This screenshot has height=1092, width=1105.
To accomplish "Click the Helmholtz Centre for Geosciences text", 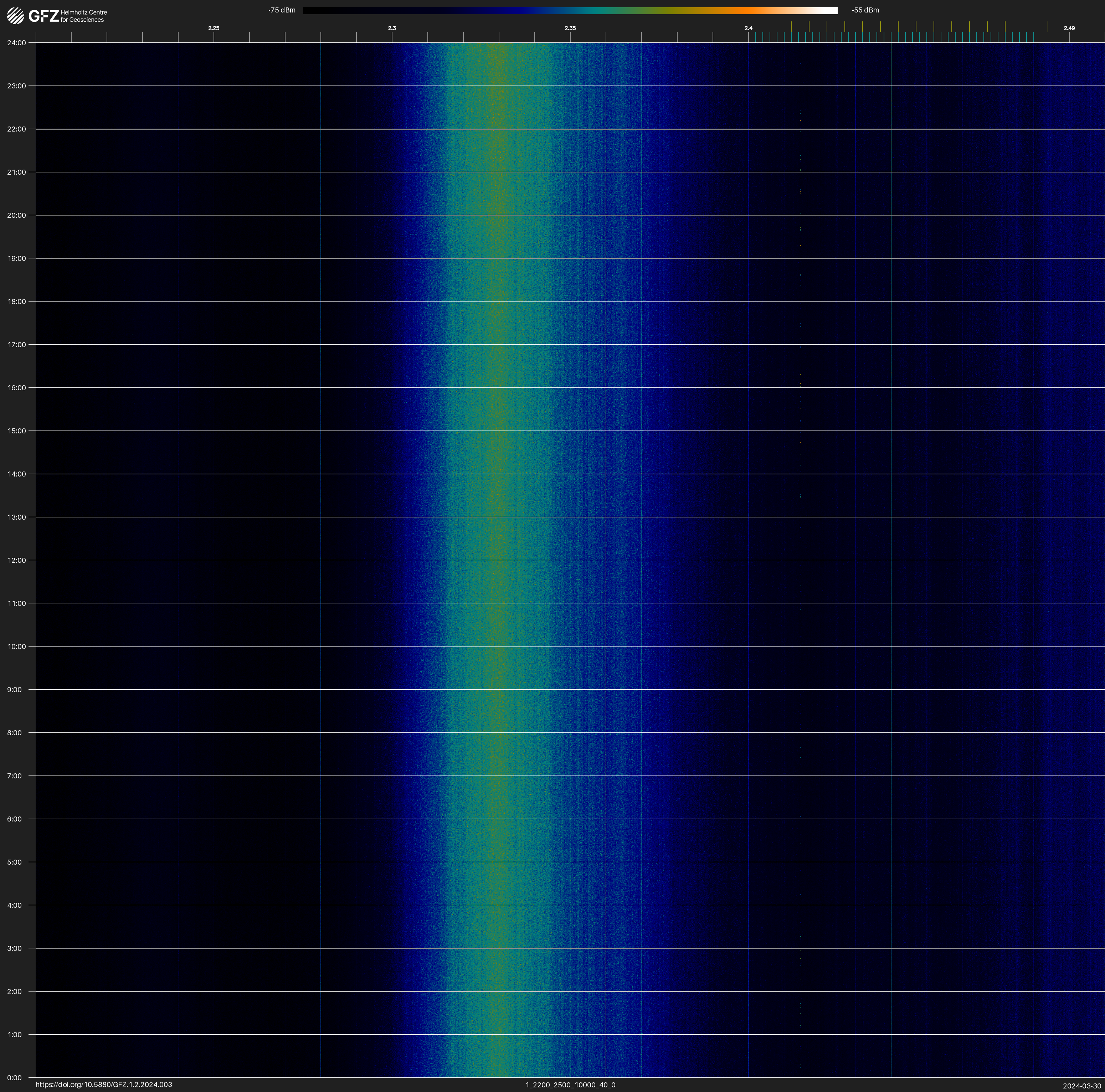I will point(83,16).
